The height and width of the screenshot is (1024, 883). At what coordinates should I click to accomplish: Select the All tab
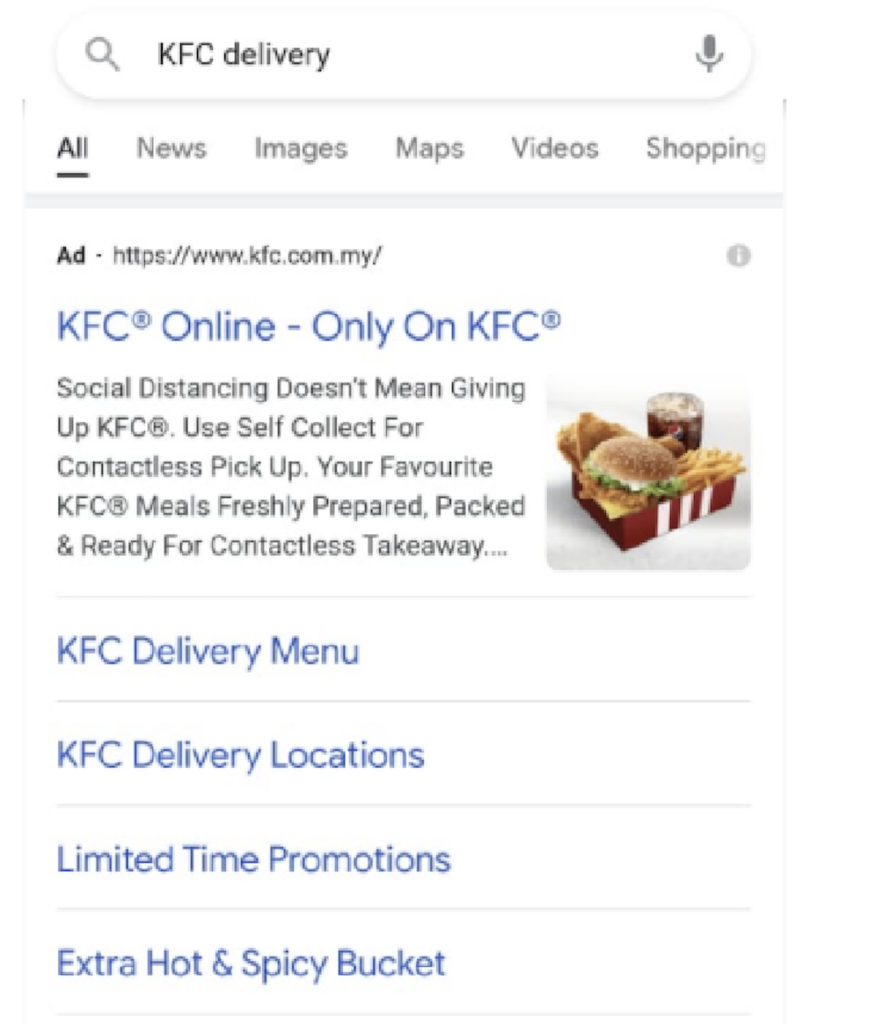click(x=72, y=149)
